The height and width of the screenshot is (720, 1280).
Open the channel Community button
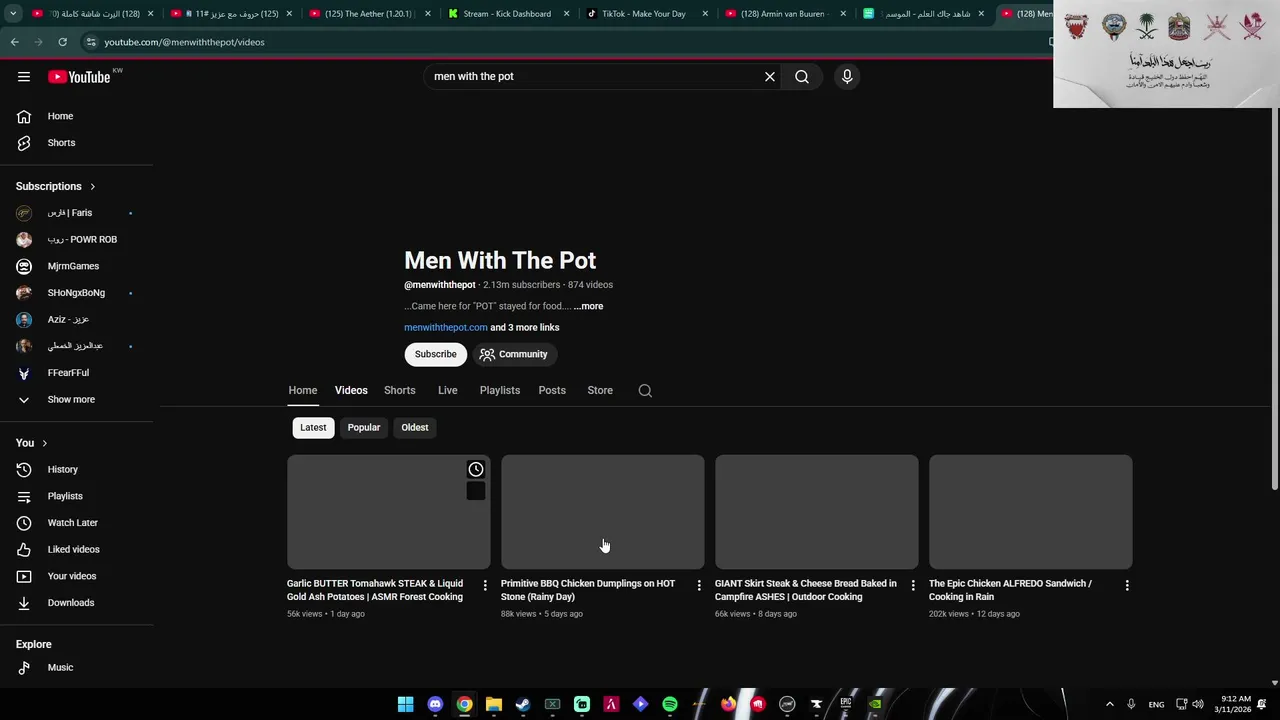[x=513, y=354]
